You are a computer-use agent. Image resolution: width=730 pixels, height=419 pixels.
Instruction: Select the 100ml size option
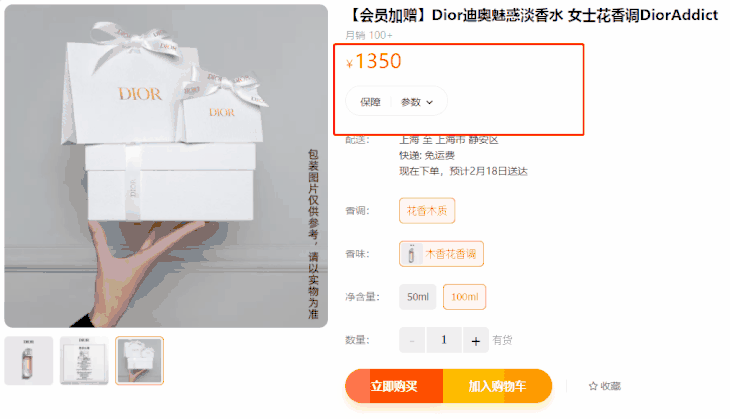pyautogui.click(x=464, y=297)
